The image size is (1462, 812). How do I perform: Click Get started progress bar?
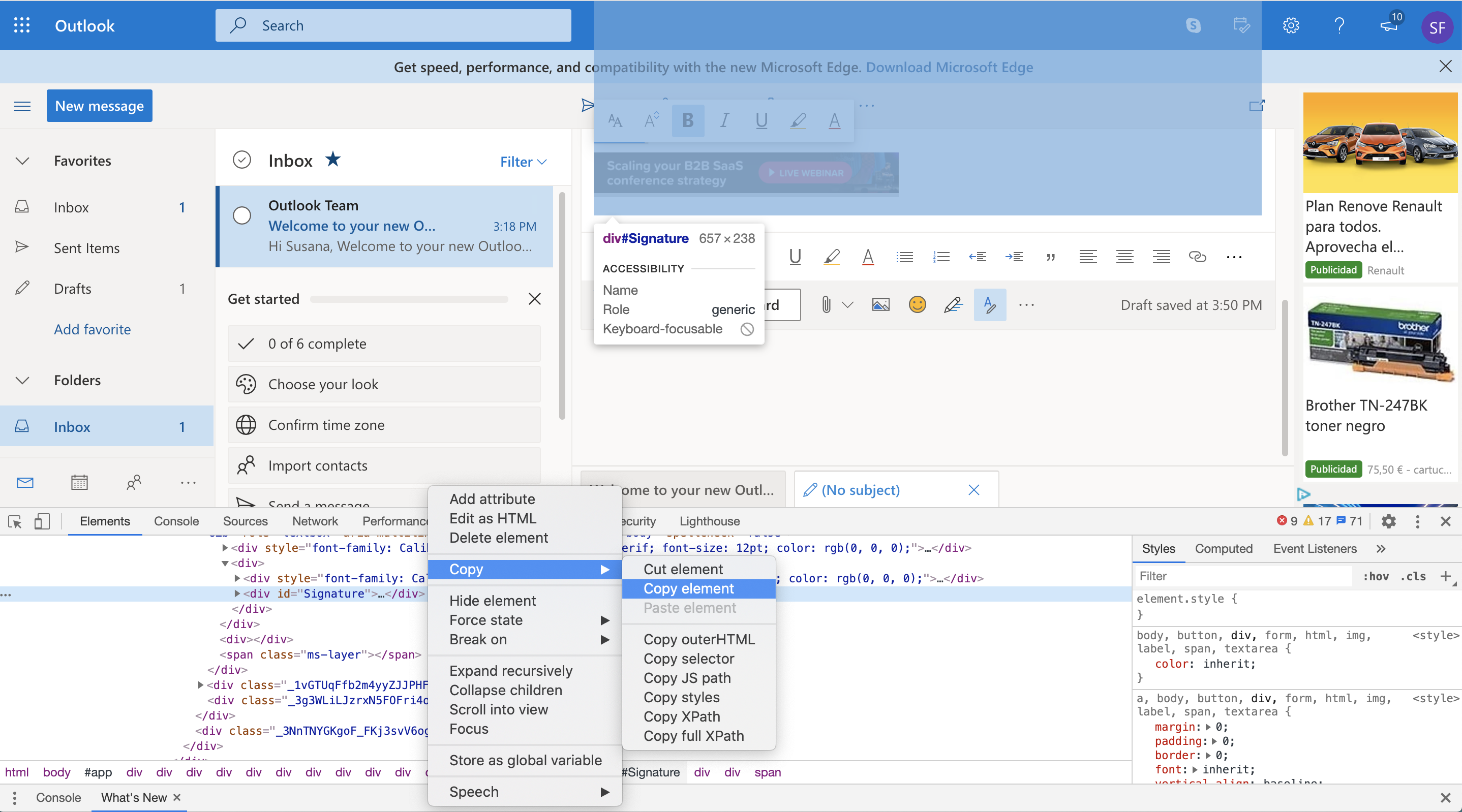point(409,299)
